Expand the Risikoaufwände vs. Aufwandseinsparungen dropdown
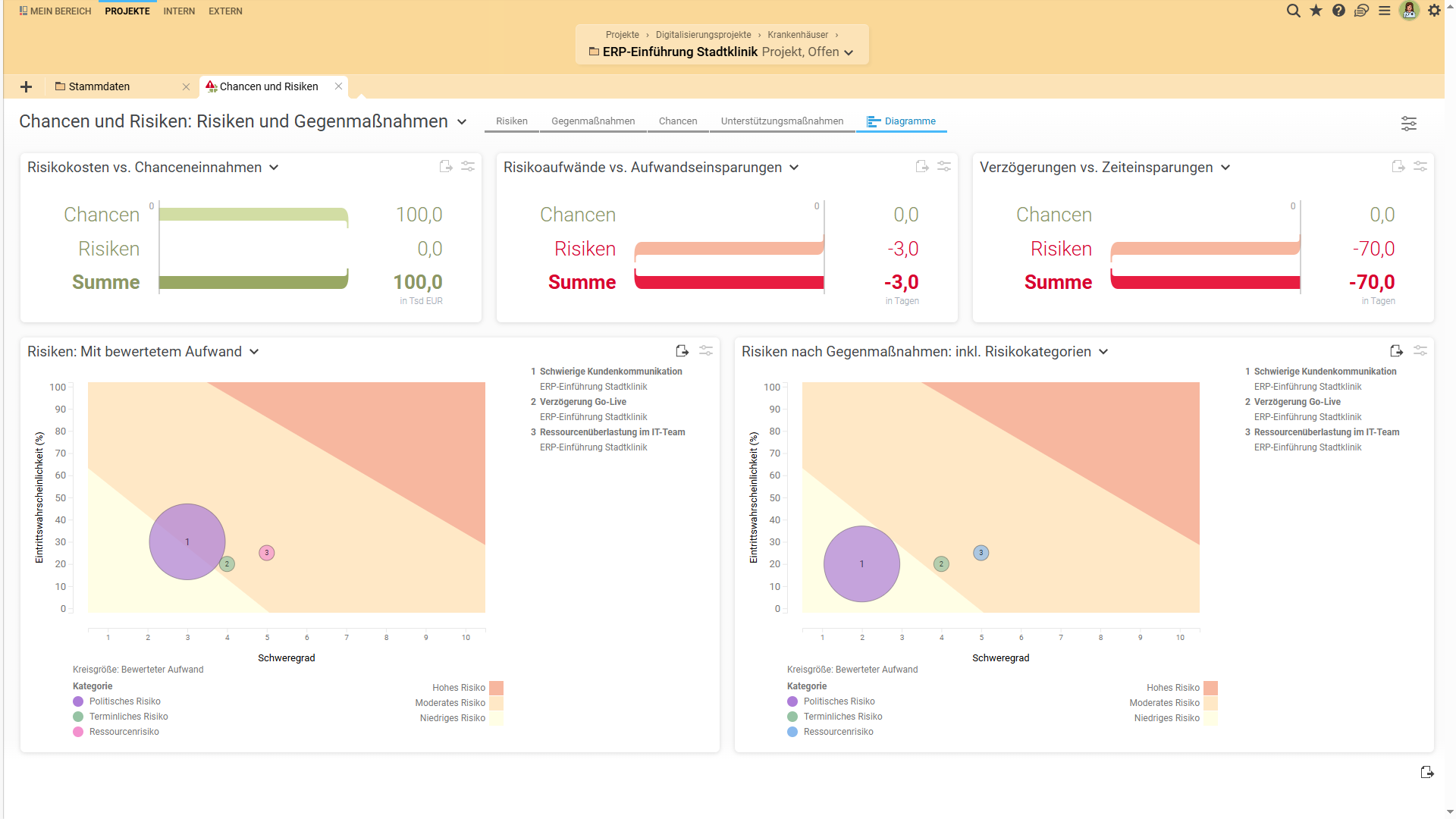The height and width of the screenshot is (819, 1456). [794, 168]
